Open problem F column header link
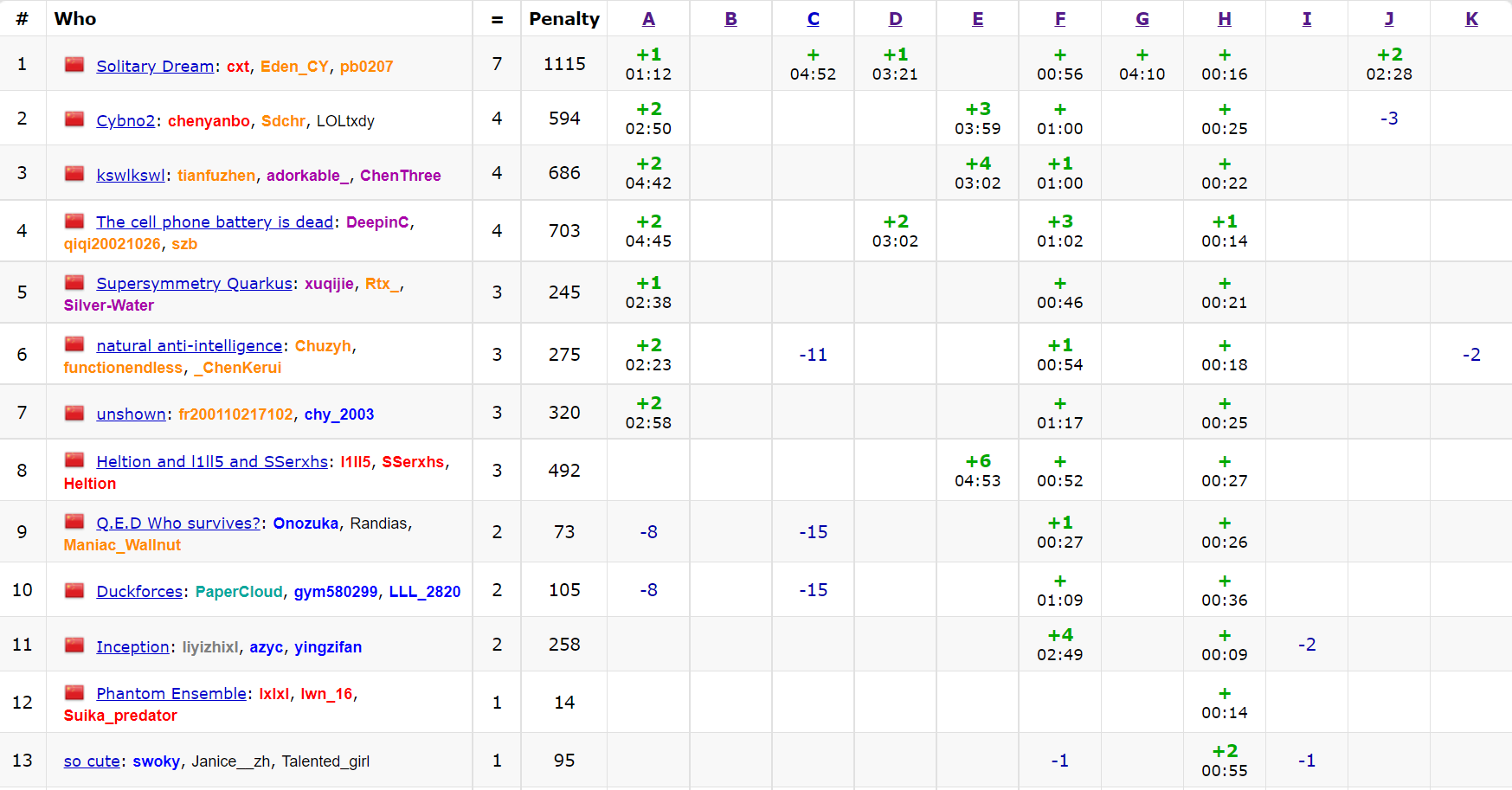 (x=1059, y=19)
